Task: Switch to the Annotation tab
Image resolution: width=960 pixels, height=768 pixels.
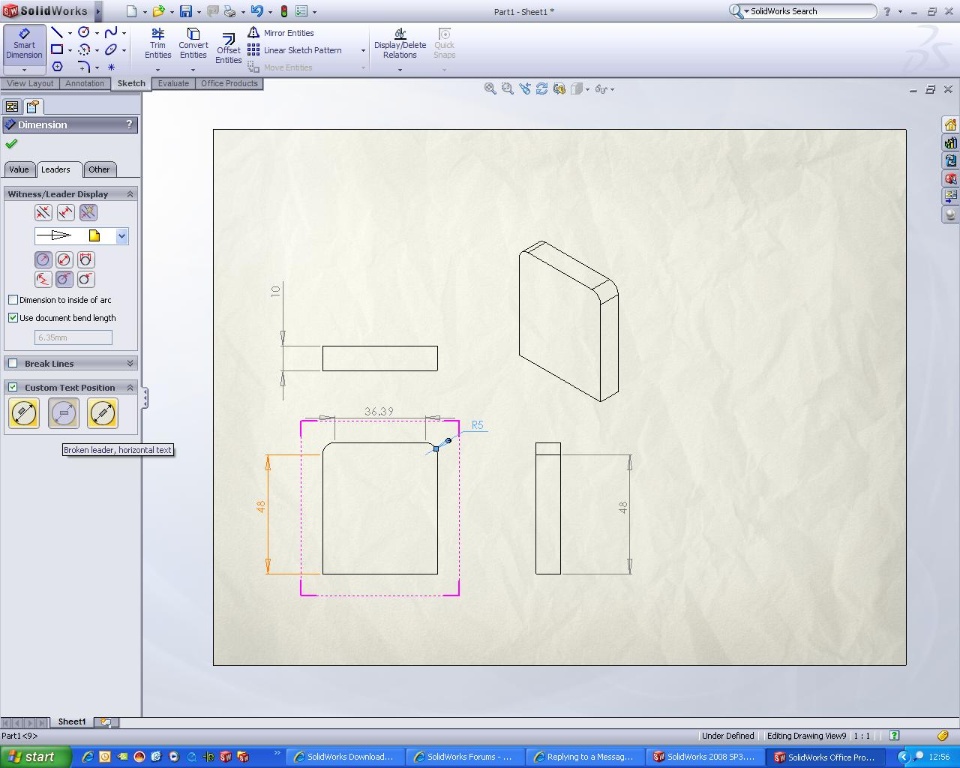Action: click(x=84, y=83)
